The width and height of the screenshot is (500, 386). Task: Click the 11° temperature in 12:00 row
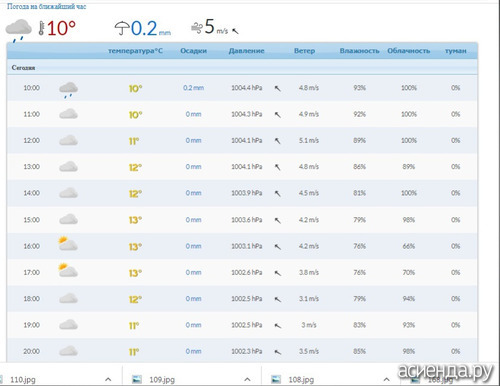coord(134,141)
